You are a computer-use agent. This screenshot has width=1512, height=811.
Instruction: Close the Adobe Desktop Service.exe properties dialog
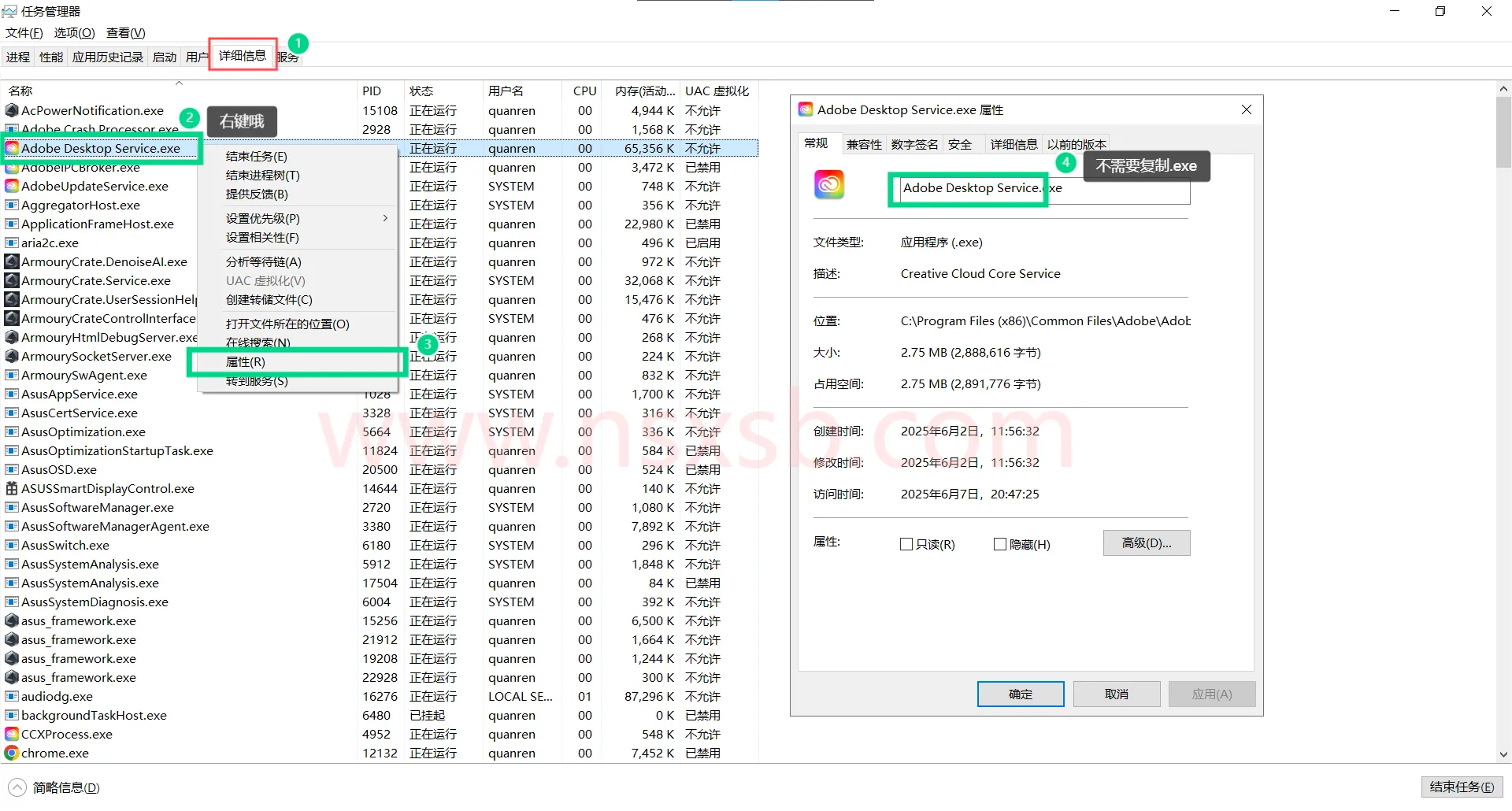pos(1247,109)
